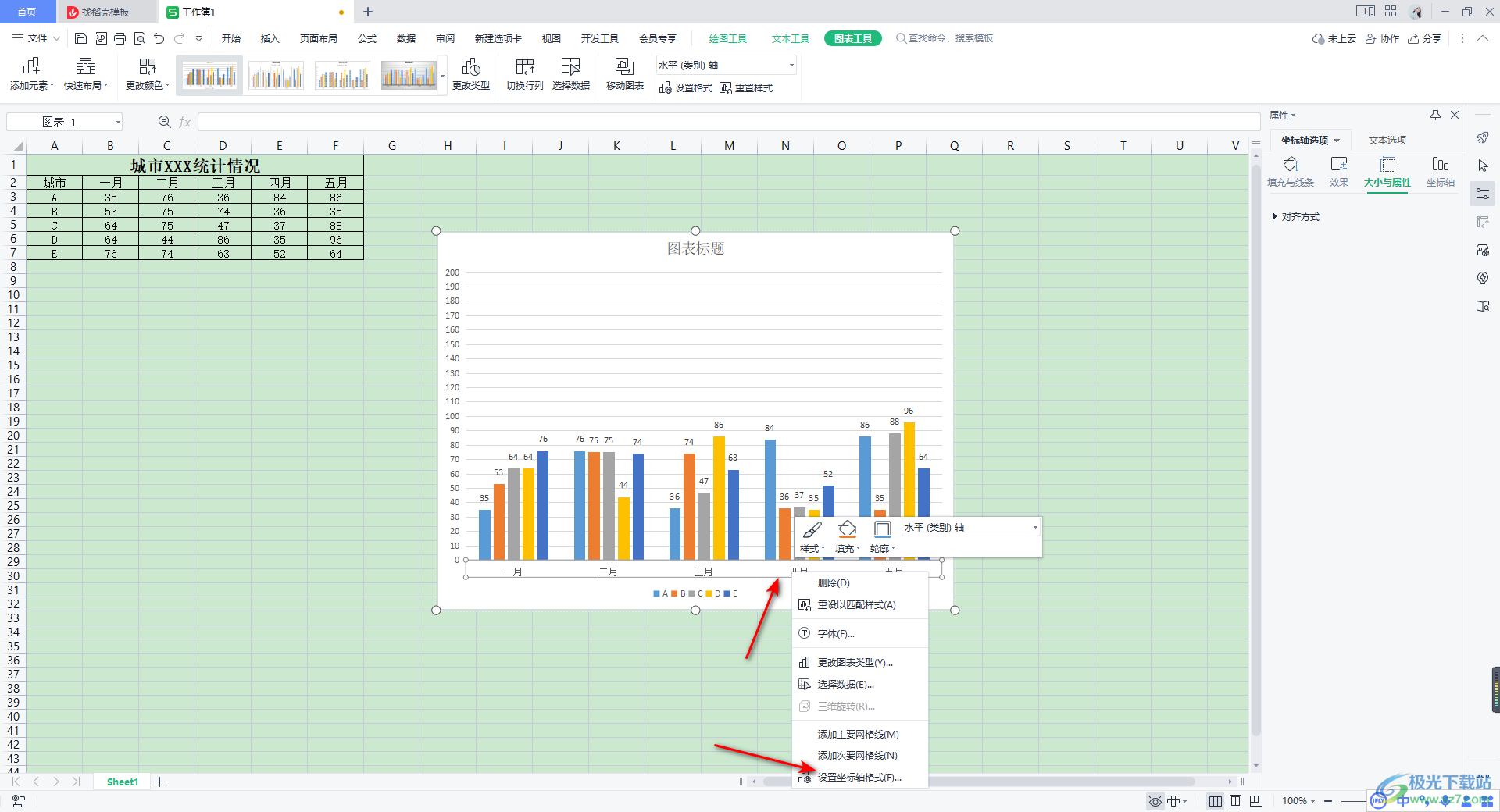This screenshot has width=1500, height=812.
Task: Click the Redo arrow icon
Action: click(x=180, y=38)
